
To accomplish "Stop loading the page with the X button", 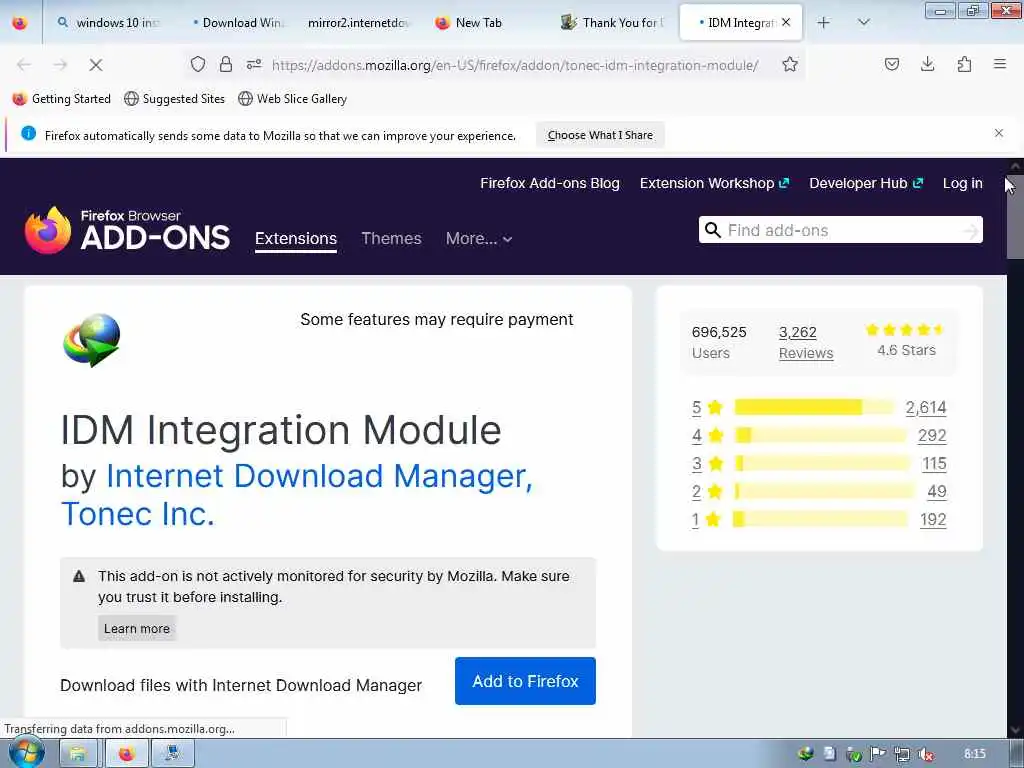I will 95,65.
